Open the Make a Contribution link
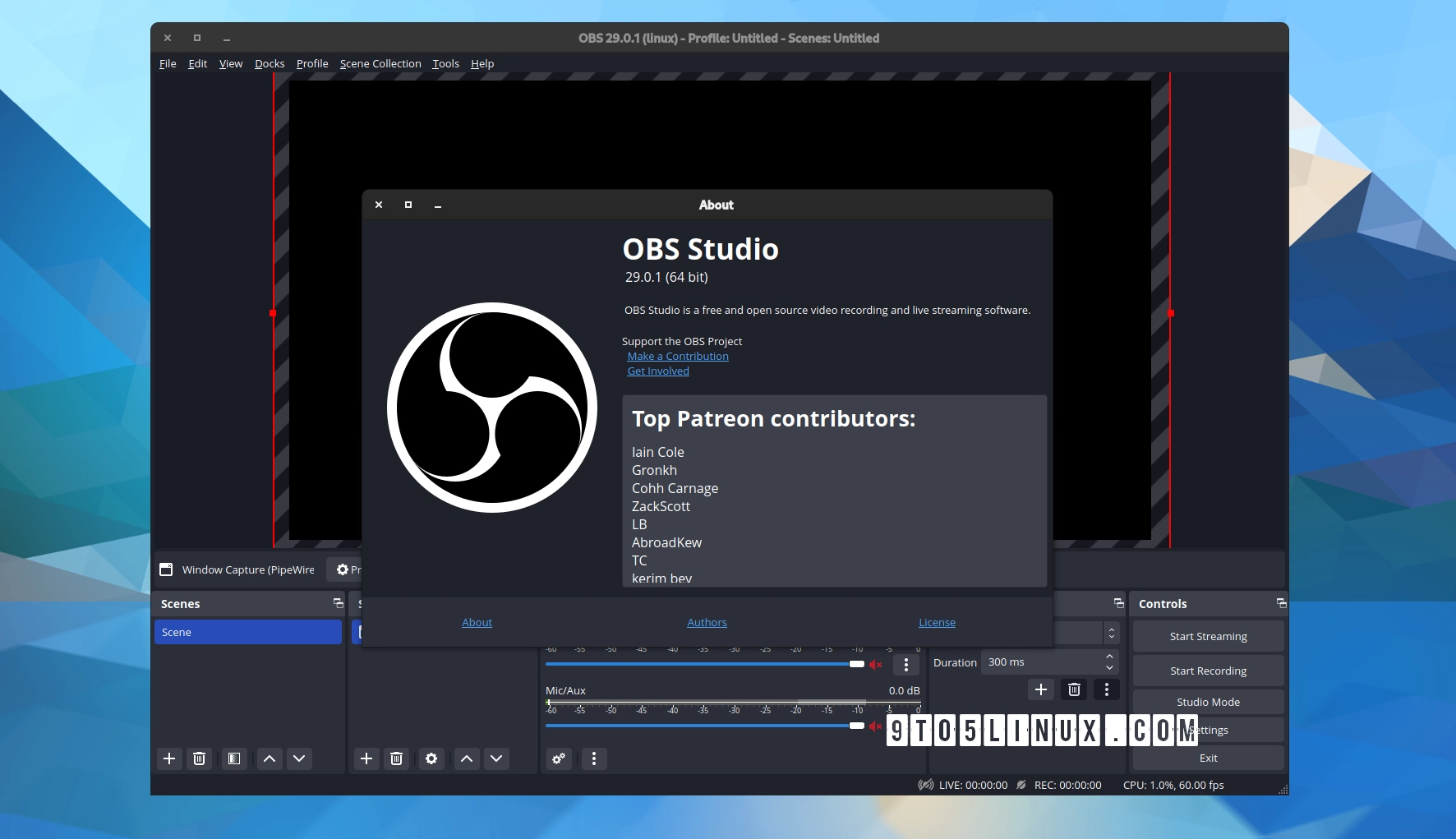This screenshot has height=839, width=1456. tap(678, 356)
